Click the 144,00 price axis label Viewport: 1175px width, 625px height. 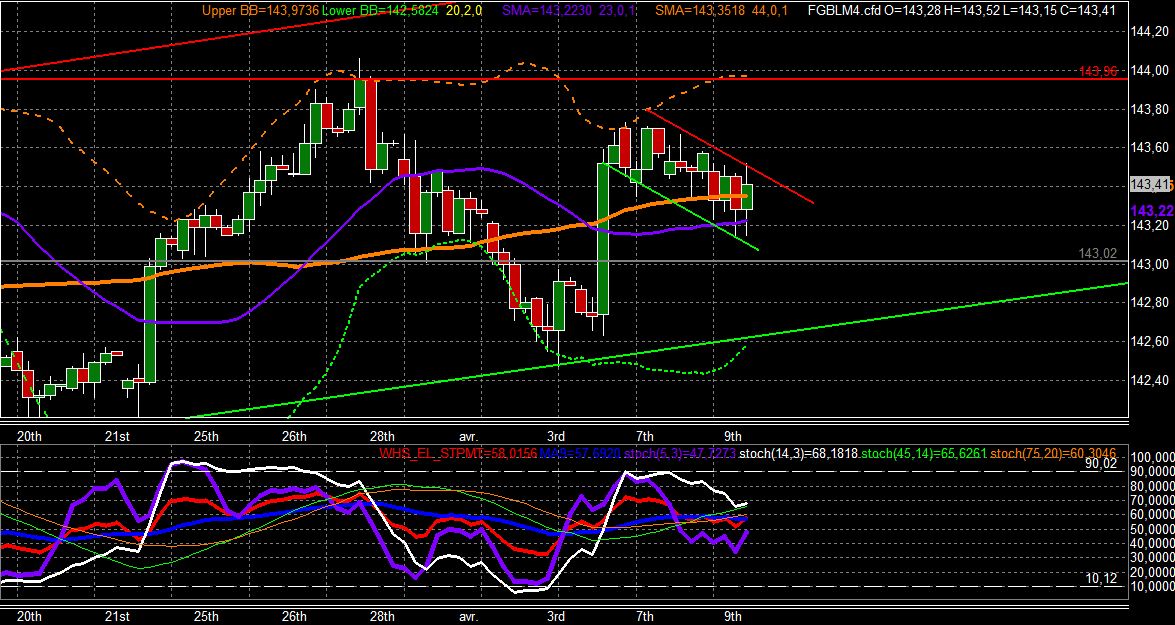tap(1150, 70)
